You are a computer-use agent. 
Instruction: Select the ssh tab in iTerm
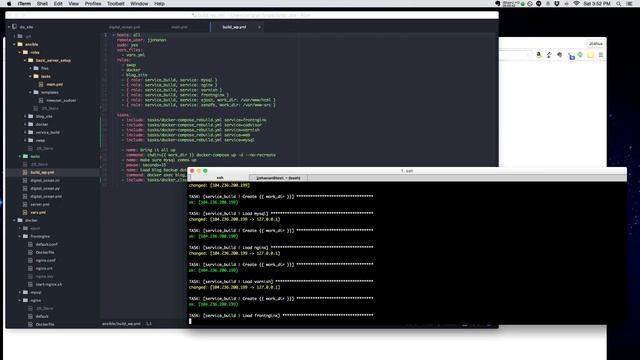click(220, 178)
